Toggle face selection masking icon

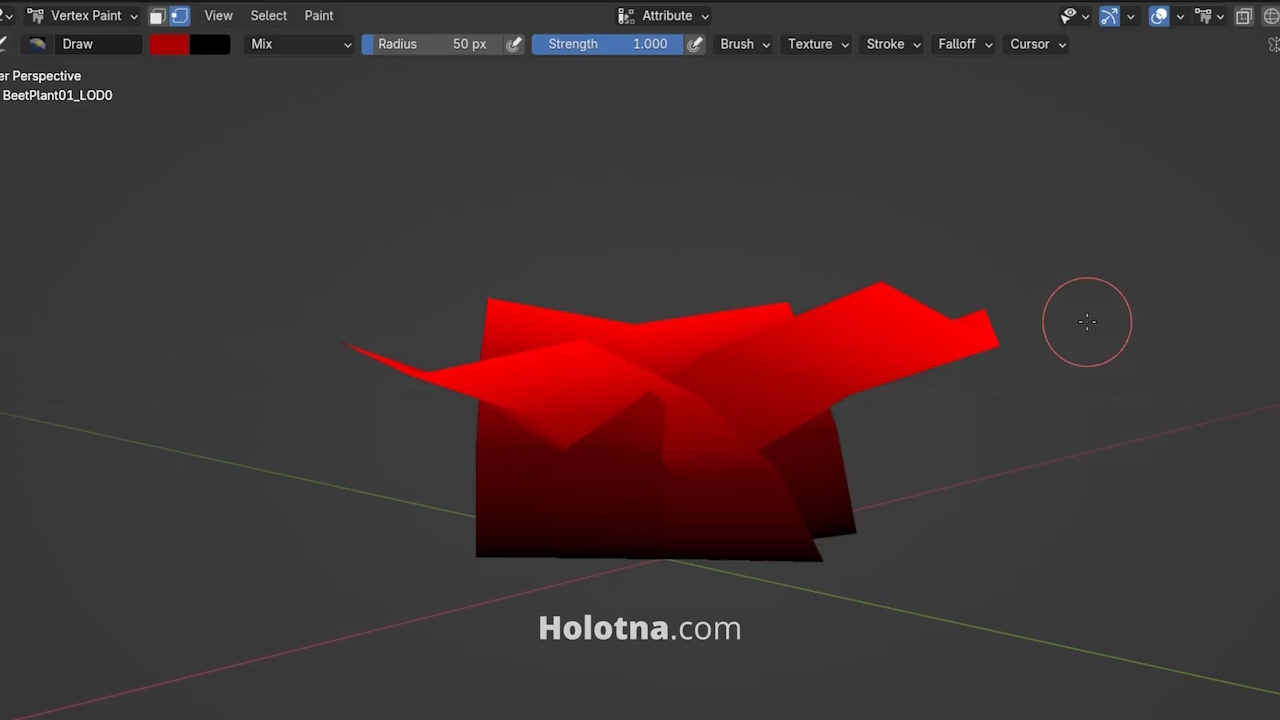coord(157,16)
